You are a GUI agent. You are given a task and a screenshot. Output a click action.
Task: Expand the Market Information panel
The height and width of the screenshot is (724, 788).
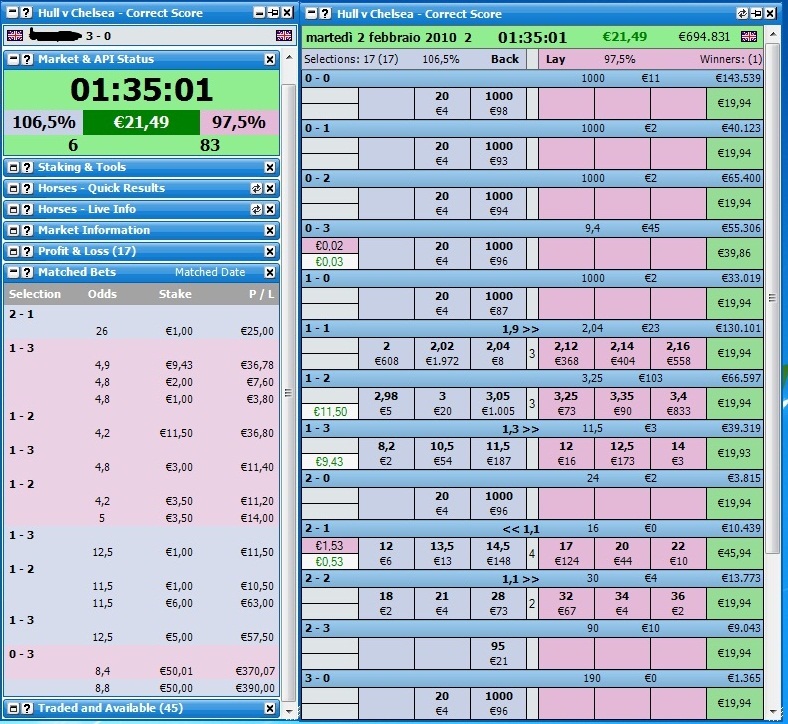coord(14,231)
